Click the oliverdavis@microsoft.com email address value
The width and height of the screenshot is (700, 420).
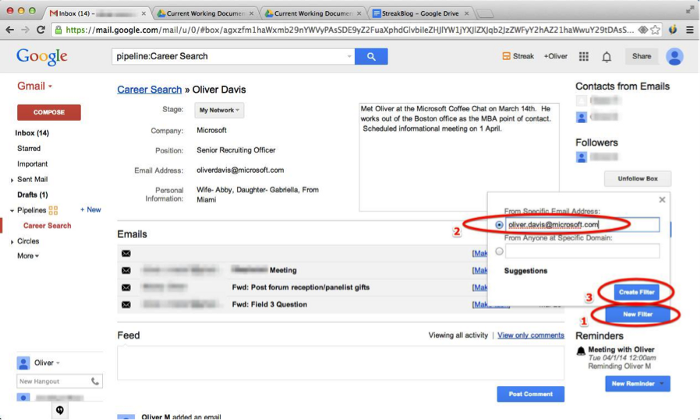pos(240,170)
